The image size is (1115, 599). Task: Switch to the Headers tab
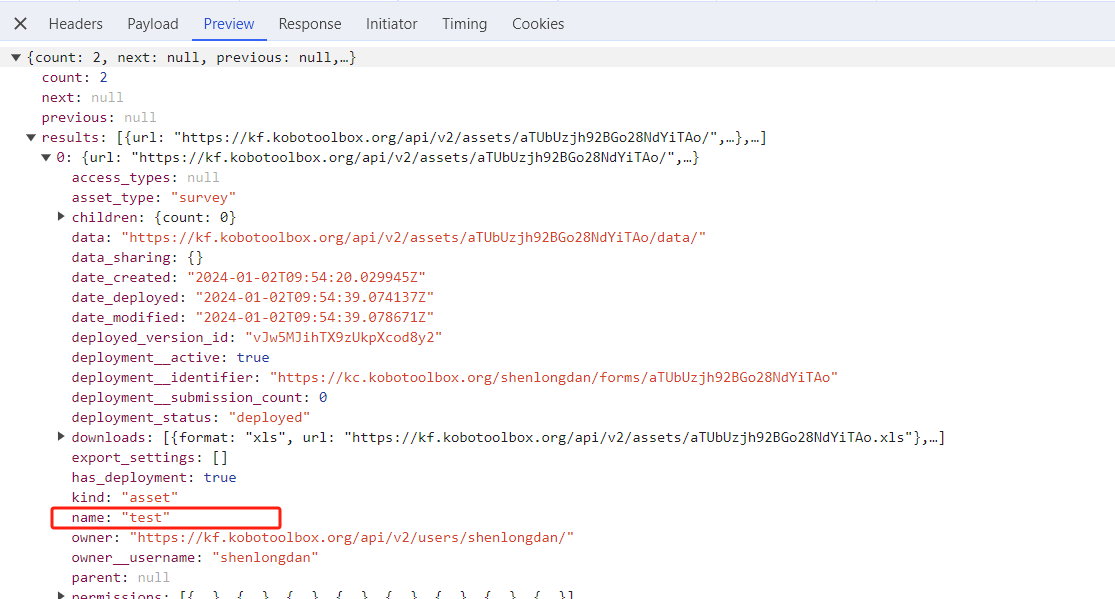click(x=75, y=23)
